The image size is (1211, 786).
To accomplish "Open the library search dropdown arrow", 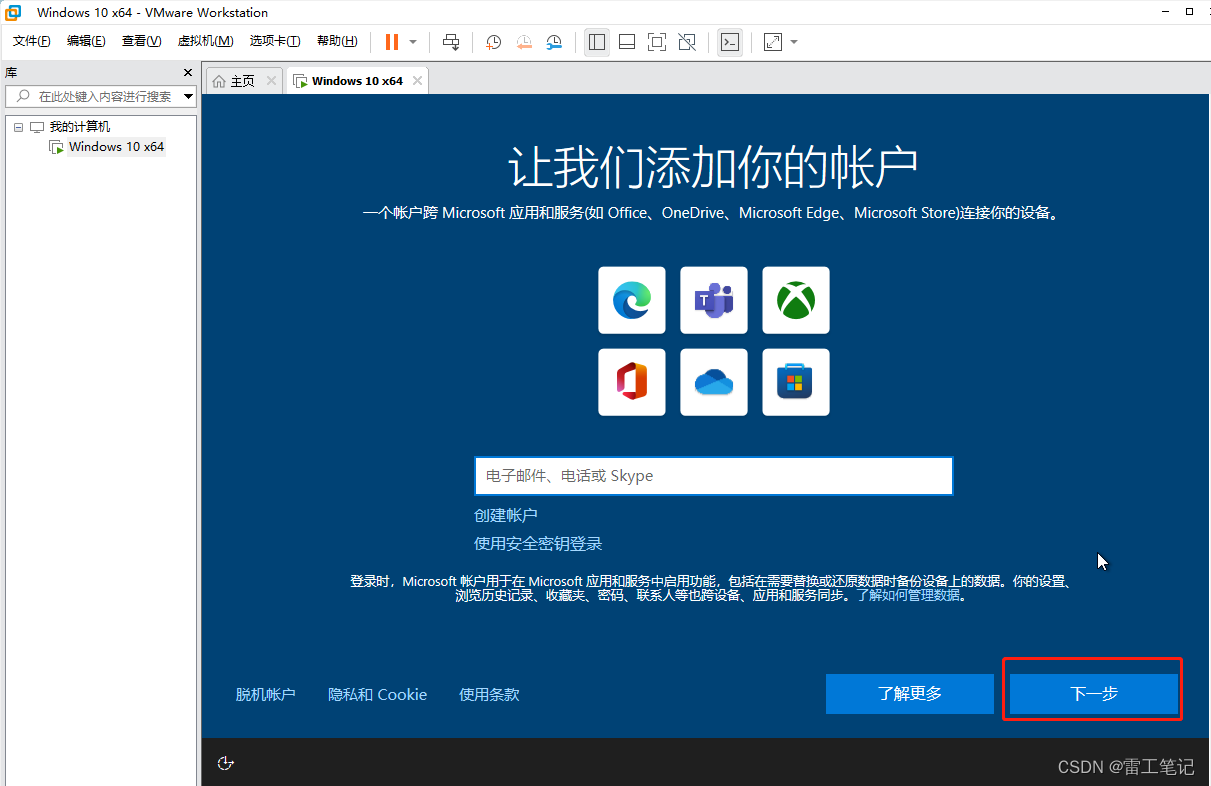I will click(189, 96).
